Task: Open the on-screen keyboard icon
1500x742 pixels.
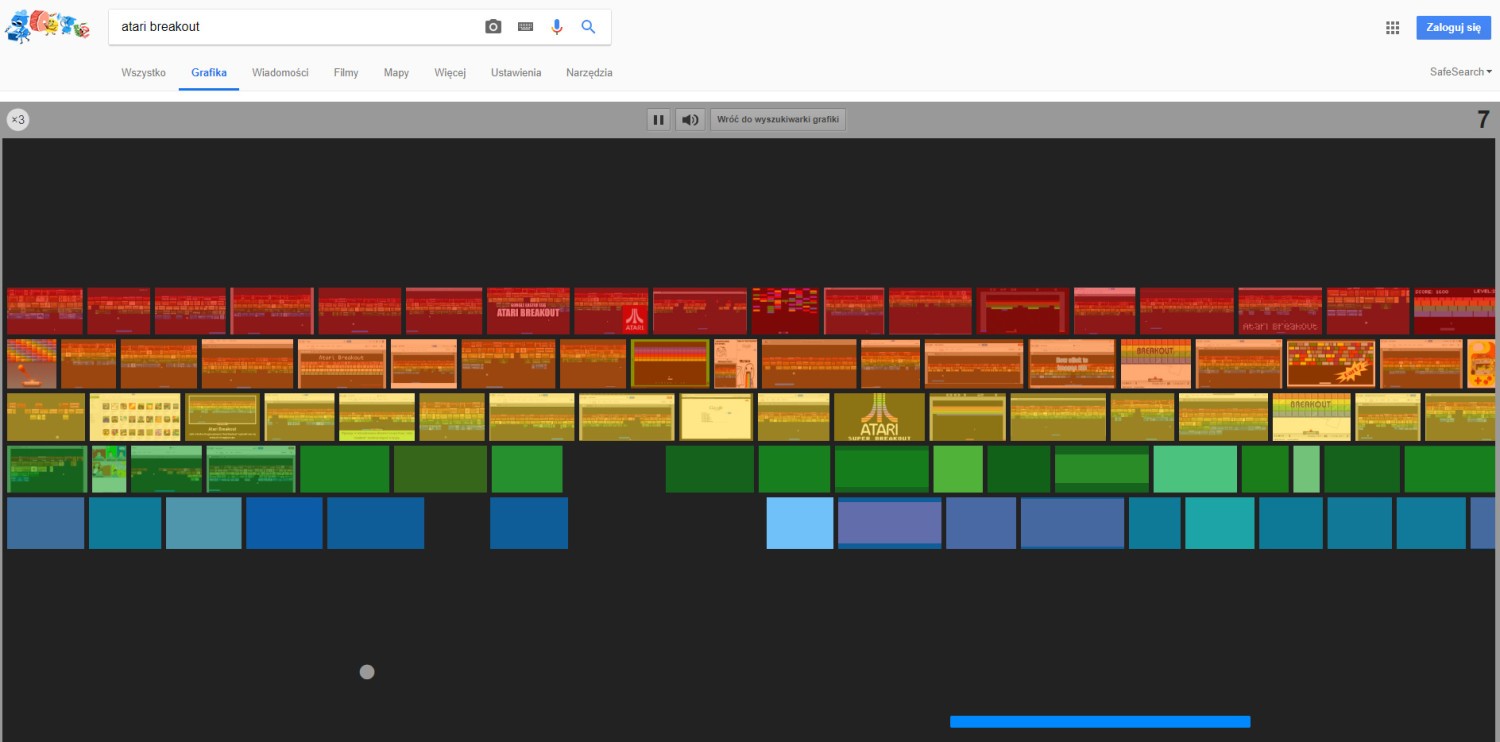Action: (525, 27)
